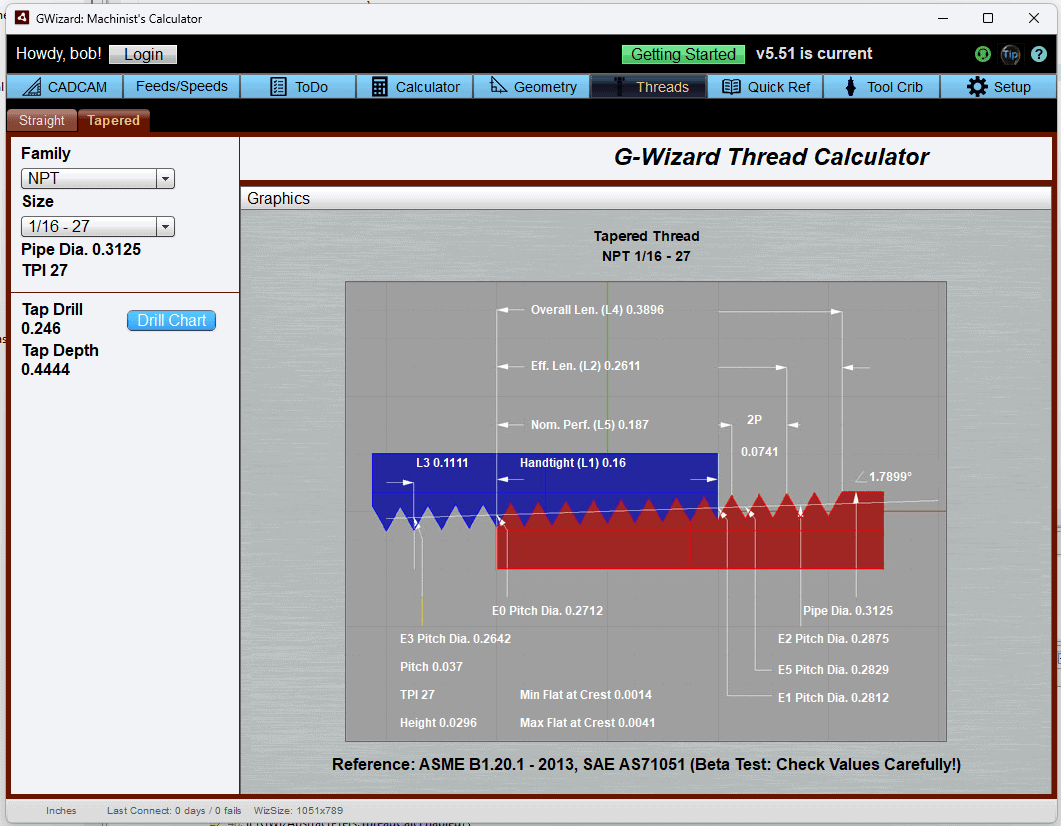The height and width of the screenshot is (826, 1061).
Task: Select the Tapered tab
Action: tap(113, 120)
